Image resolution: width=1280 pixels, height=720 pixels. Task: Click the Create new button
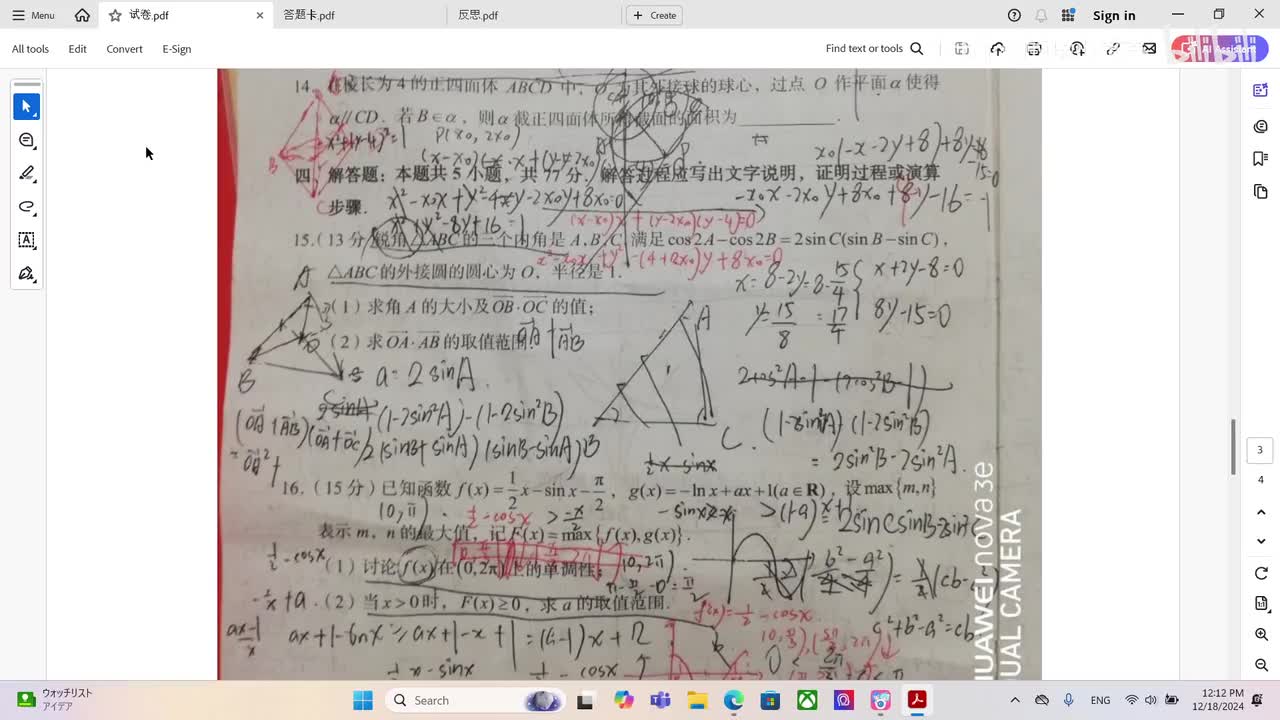pos(654,15)
